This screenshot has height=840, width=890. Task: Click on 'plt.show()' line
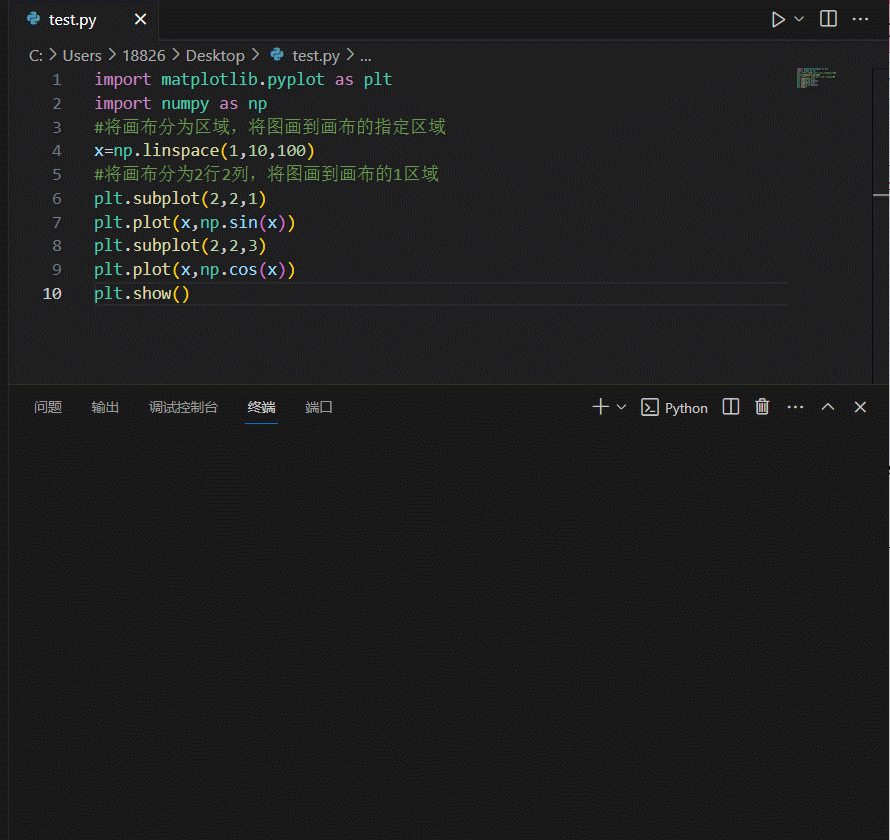tap(141, 294)
